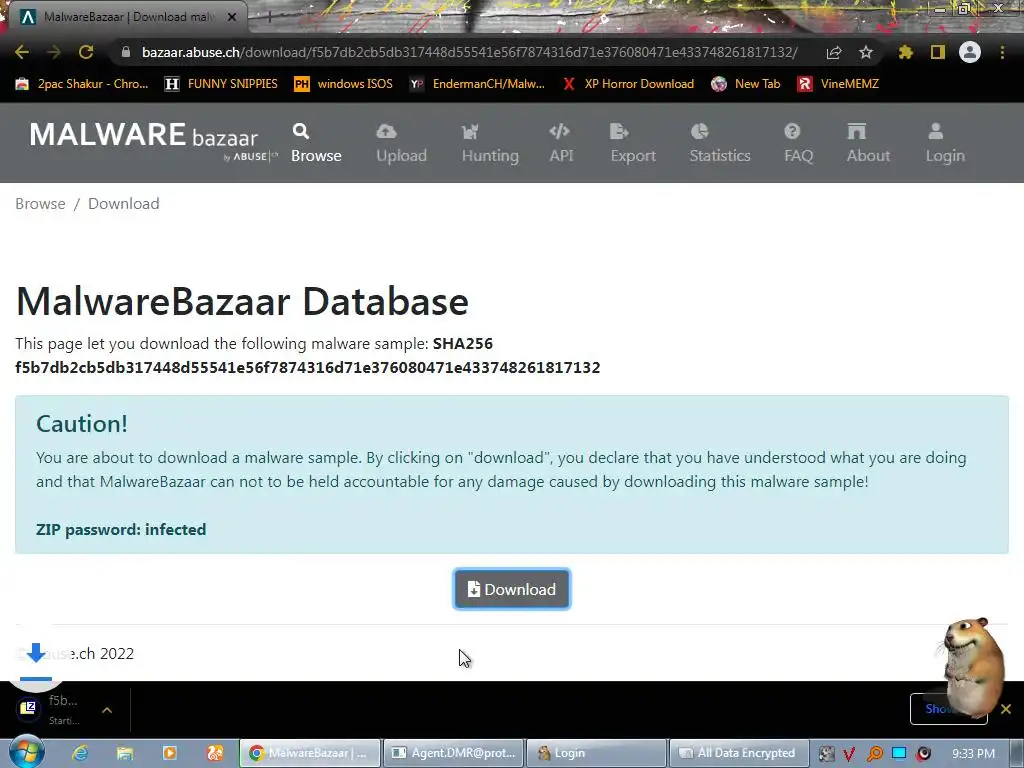Image resolution: width=1024 pixels, height=768 pixels.
Task: Close the MalwareBazaar browser tab
Action: [x=232, y=17]
